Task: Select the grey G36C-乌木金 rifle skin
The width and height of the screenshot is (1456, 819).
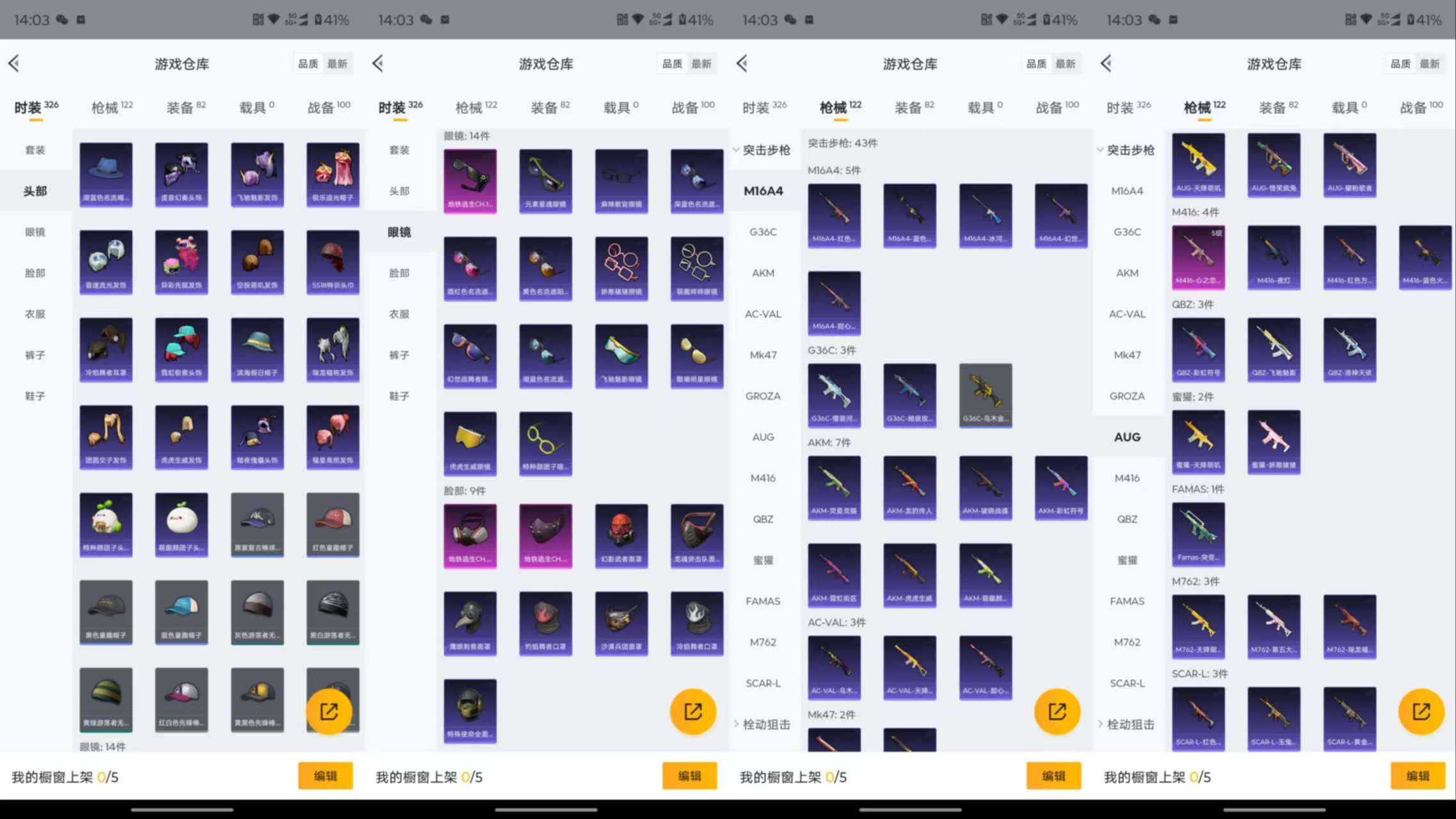Action: coord(986,396)
